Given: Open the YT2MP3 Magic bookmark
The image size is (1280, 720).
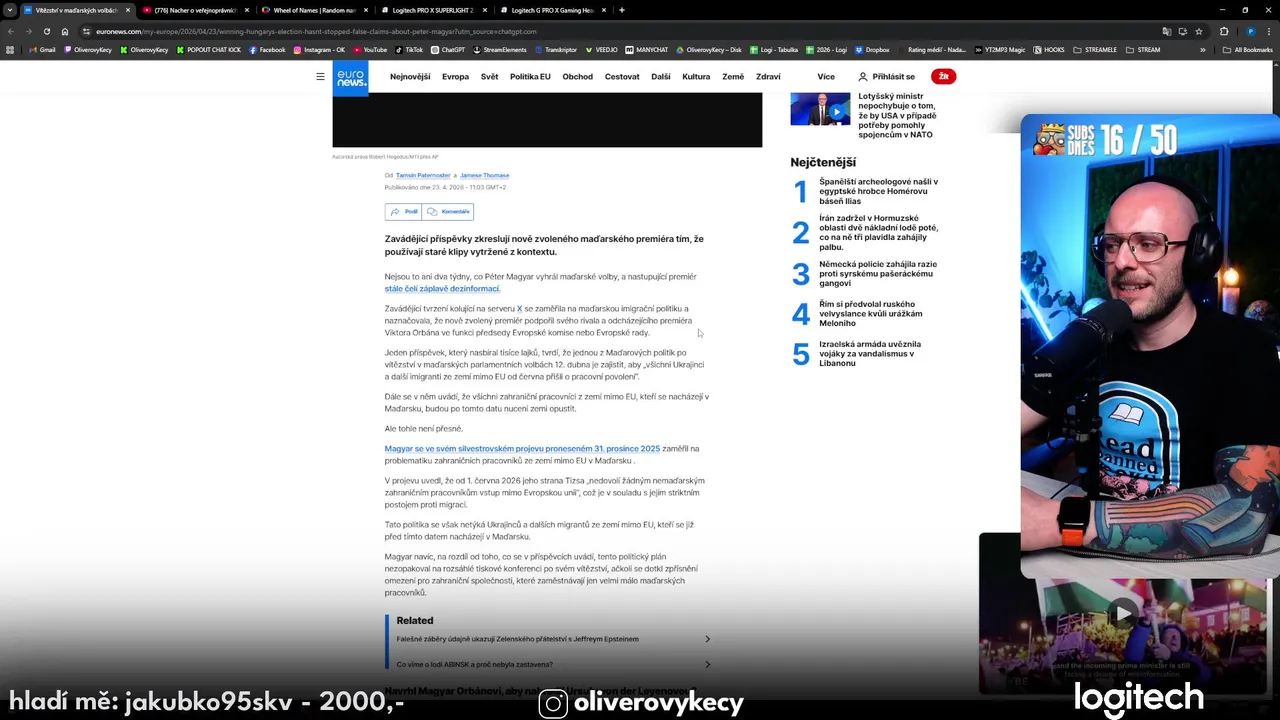Looking at the screenshot, I should [x=1000, y=49].
